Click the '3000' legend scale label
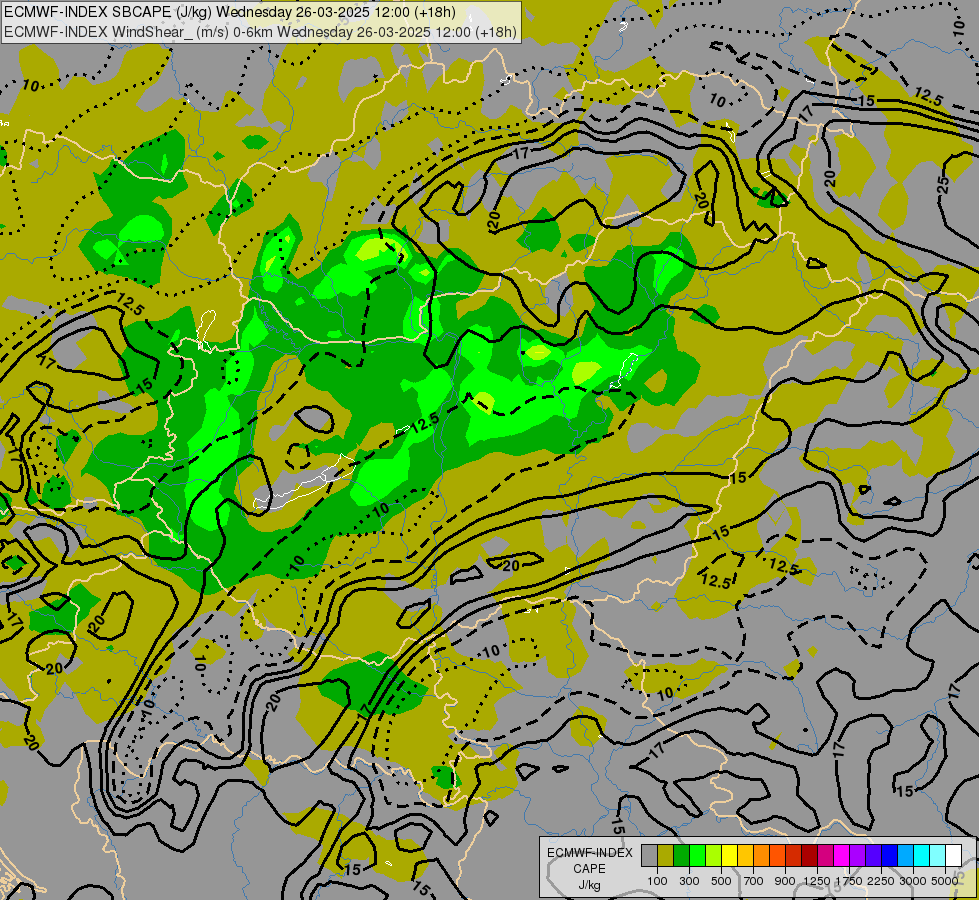 click(913, 881)
